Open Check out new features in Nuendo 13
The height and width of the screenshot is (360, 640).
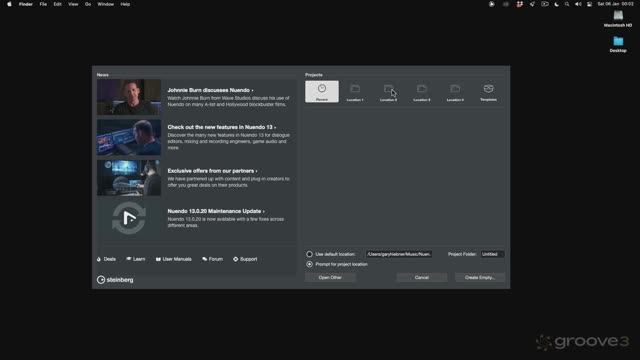(222, 127)
